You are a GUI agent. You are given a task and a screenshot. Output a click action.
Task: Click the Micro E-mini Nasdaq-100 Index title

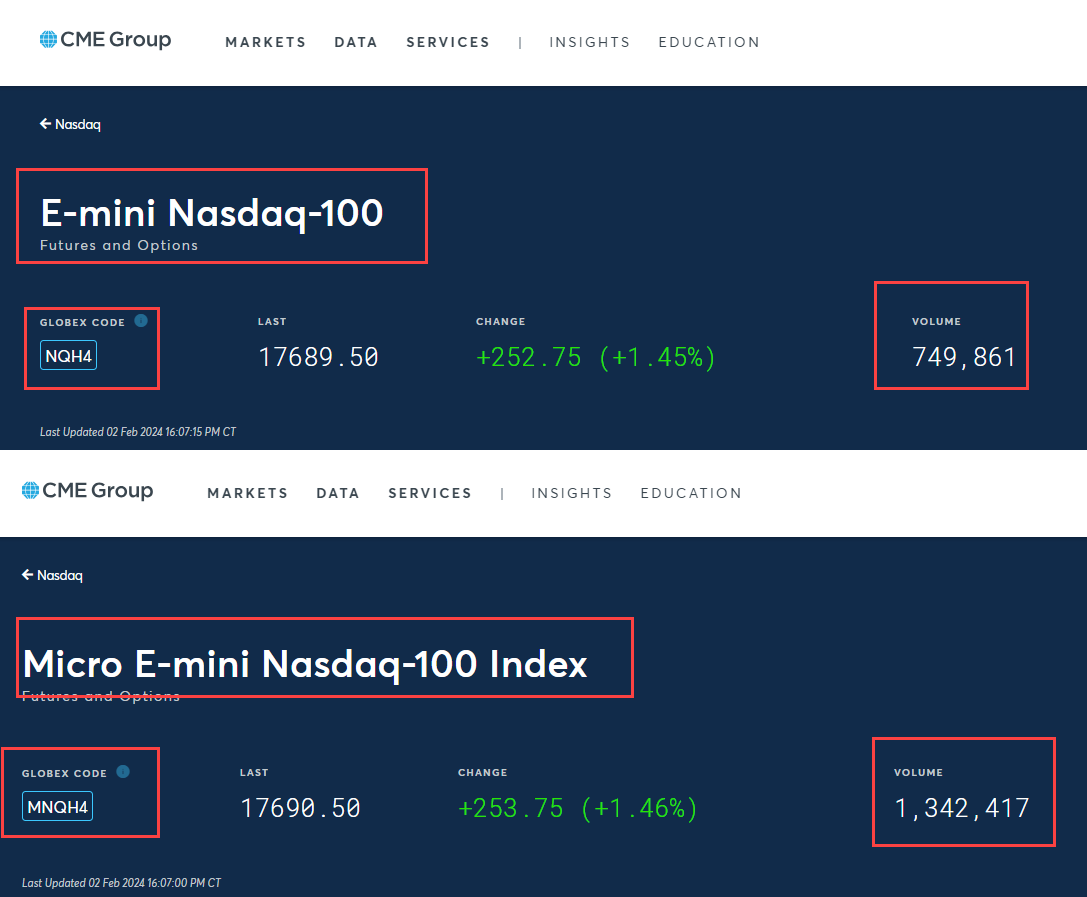[305, 664]
